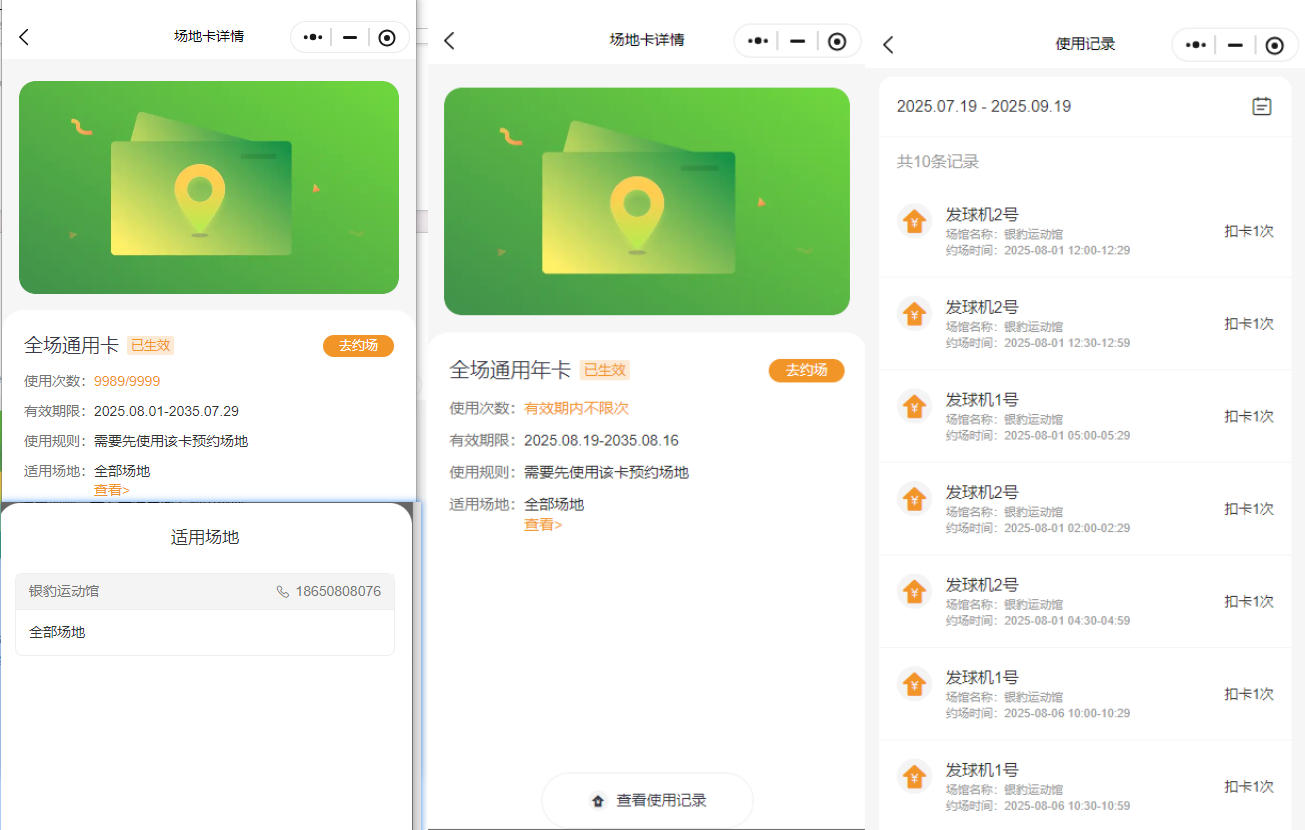1305x830 pixels.
Task: Select the date range 2025.07.19 - 2025.09.19
Action: point(984,106)
